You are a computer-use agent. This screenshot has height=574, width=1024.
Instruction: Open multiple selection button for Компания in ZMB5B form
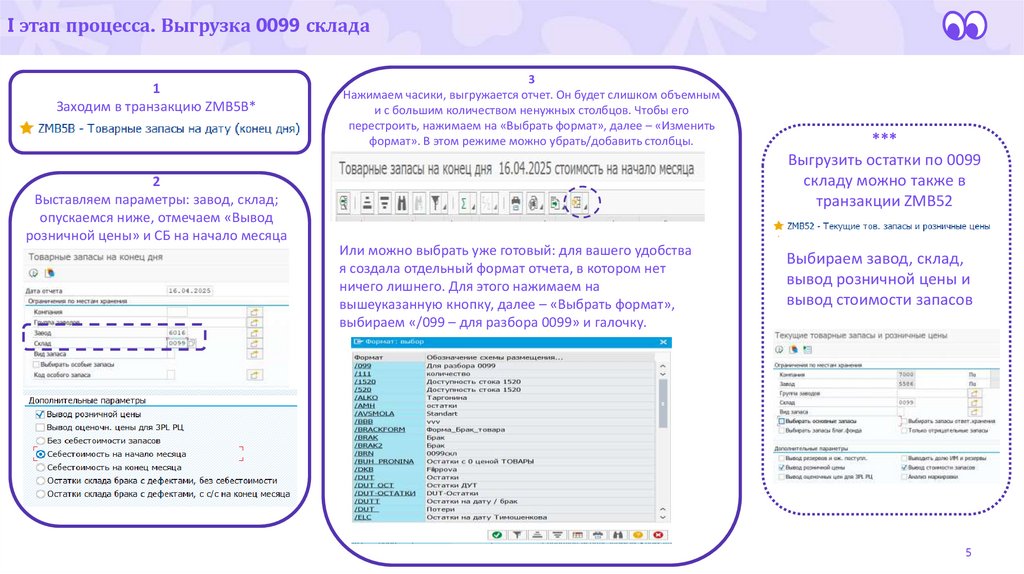(x=254, y=311)
